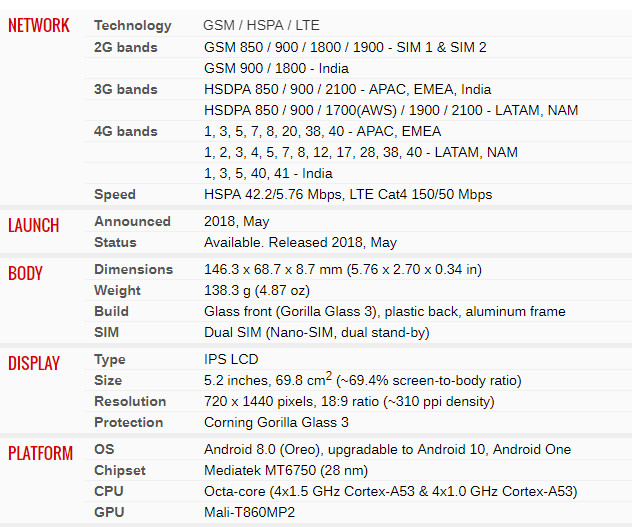Screen dimensions: 632x527
Task: Click the Status label link
Action: [115, 242]
